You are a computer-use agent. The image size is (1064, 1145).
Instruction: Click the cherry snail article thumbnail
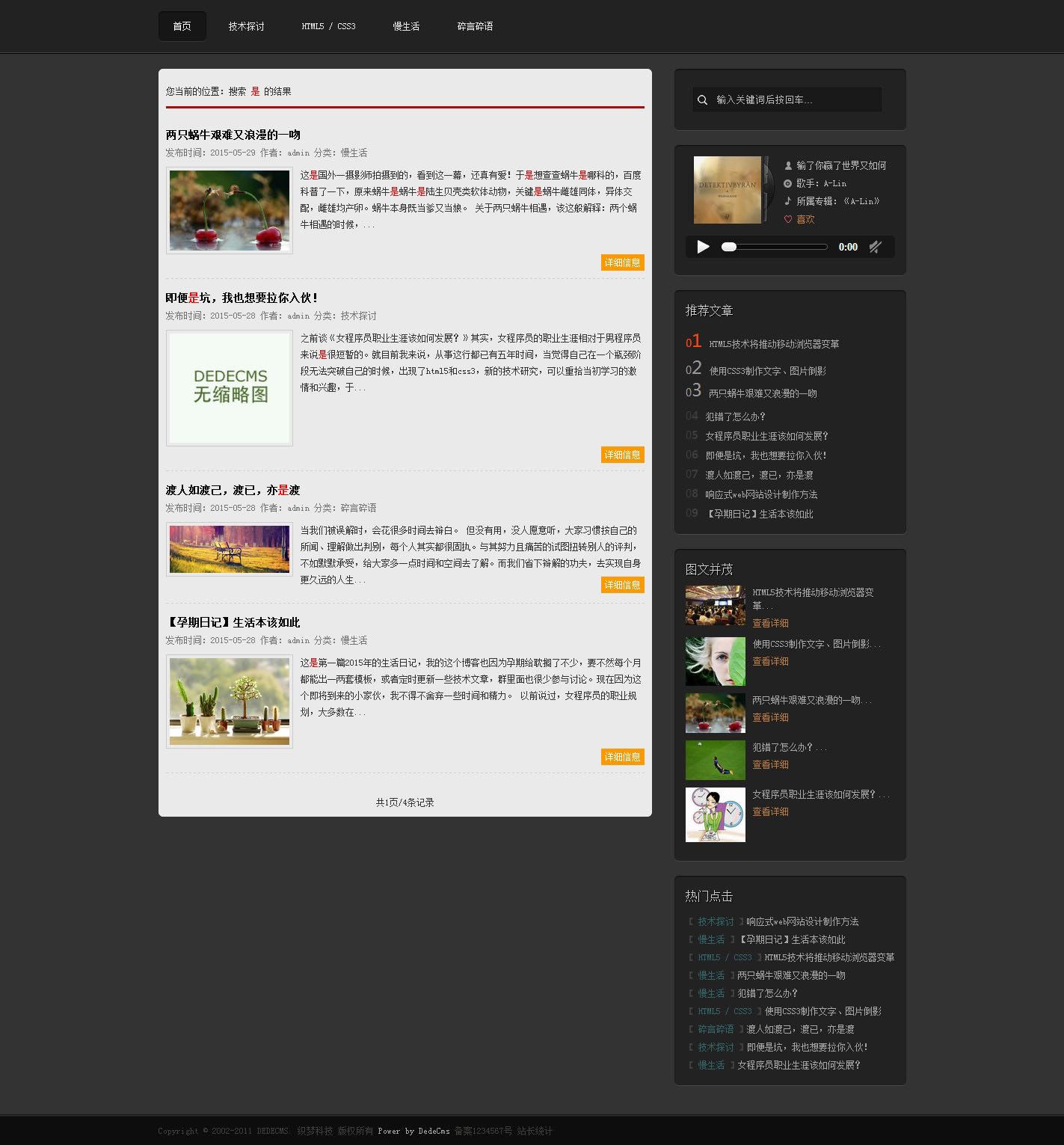tap(230, 210)
